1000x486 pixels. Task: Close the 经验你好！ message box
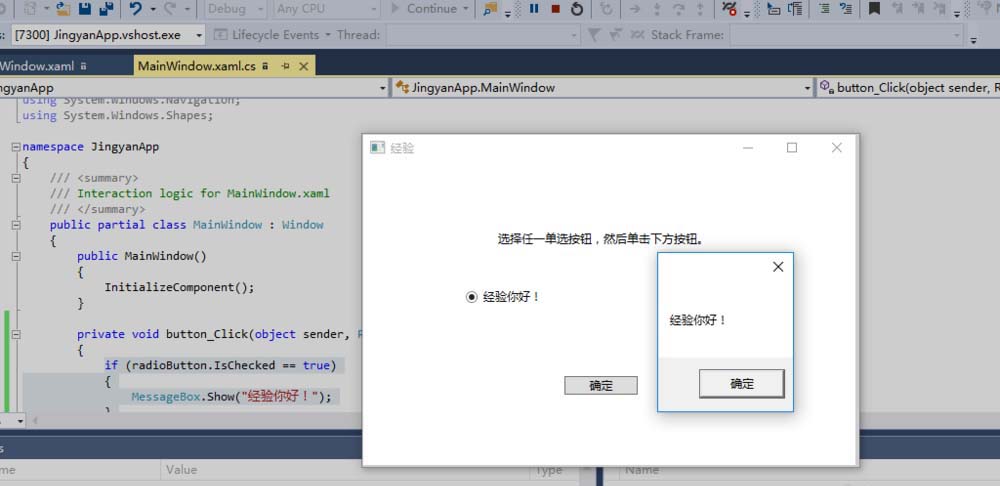[x=778, y=266]
